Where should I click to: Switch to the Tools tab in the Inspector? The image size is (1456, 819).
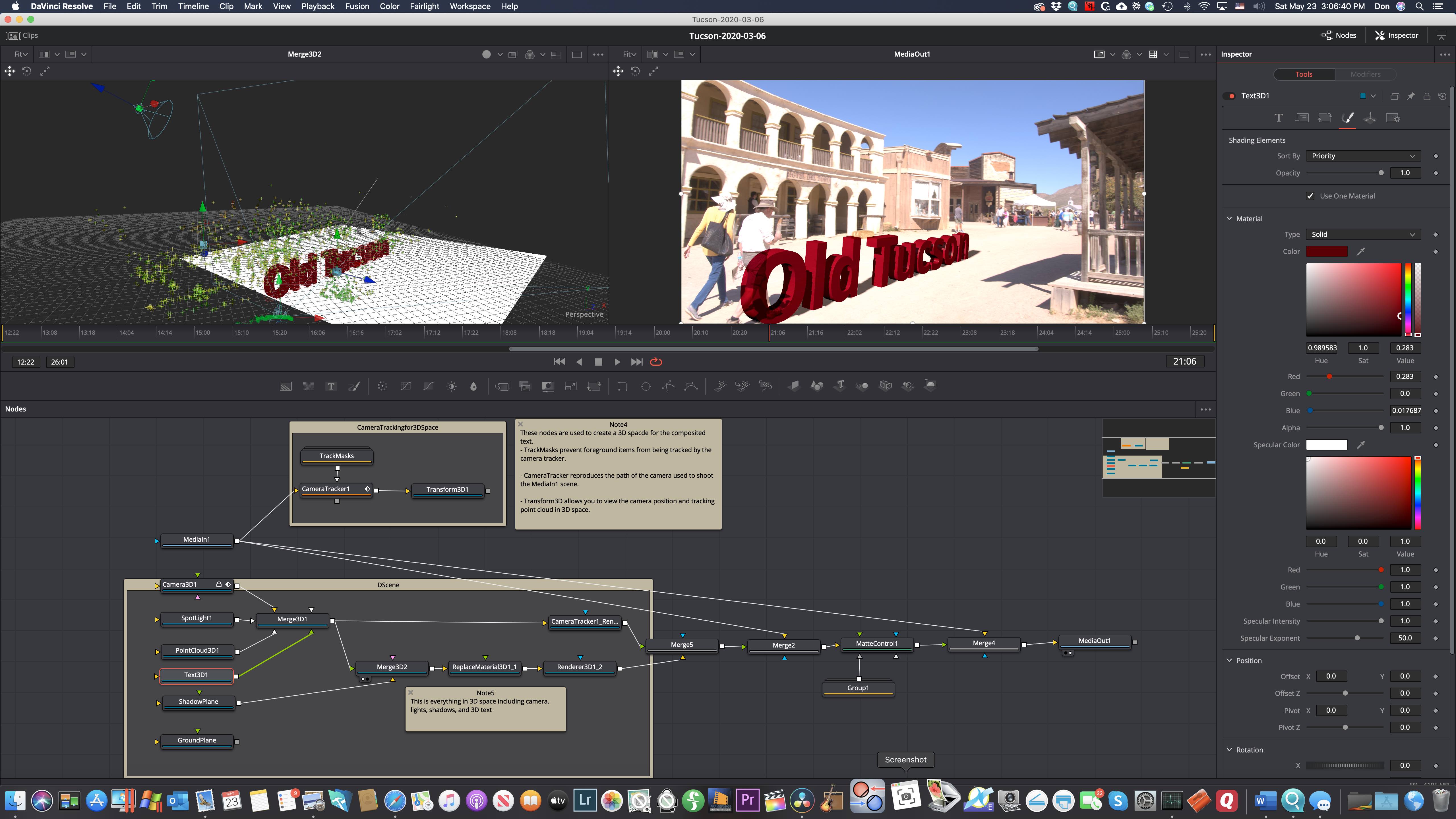[1304, 75]
